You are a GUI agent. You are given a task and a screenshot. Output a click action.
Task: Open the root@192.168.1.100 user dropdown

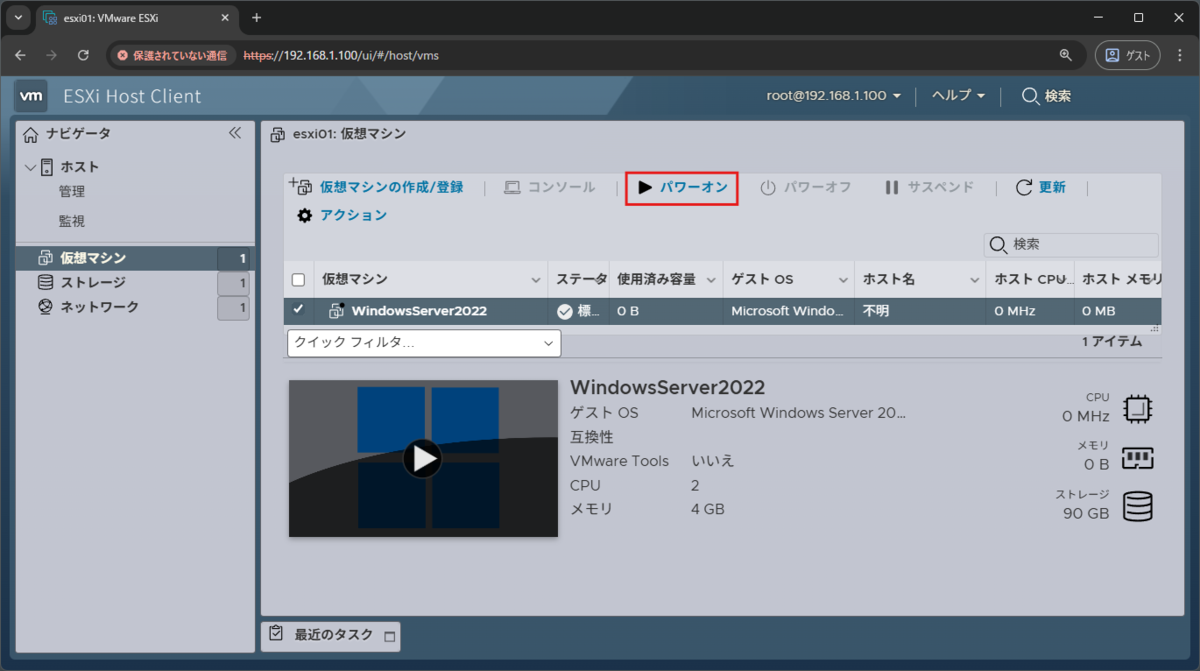click(834, 96)
